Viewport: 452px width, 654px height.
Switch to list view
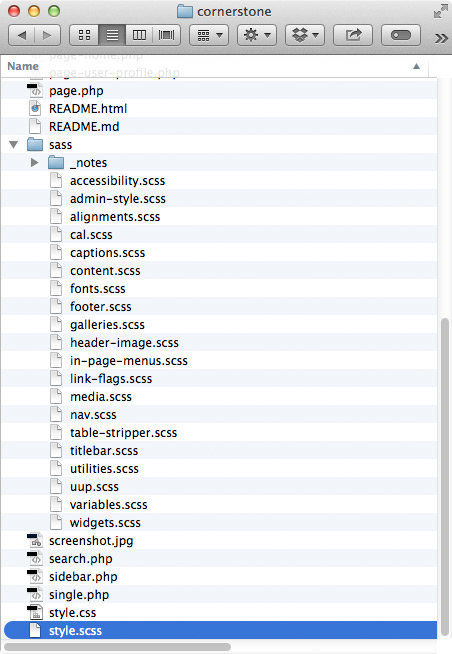(112, 35)
